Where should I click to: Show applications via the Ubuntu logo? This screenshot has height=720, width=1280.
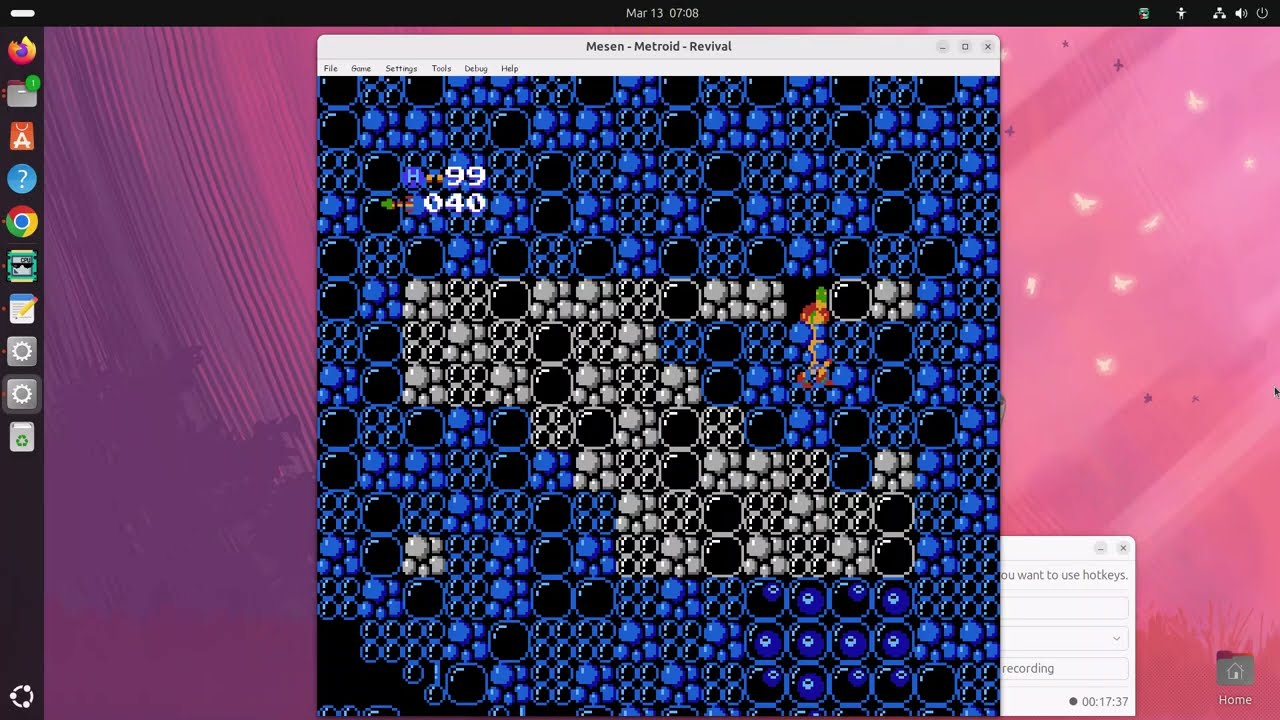(22, 697)
